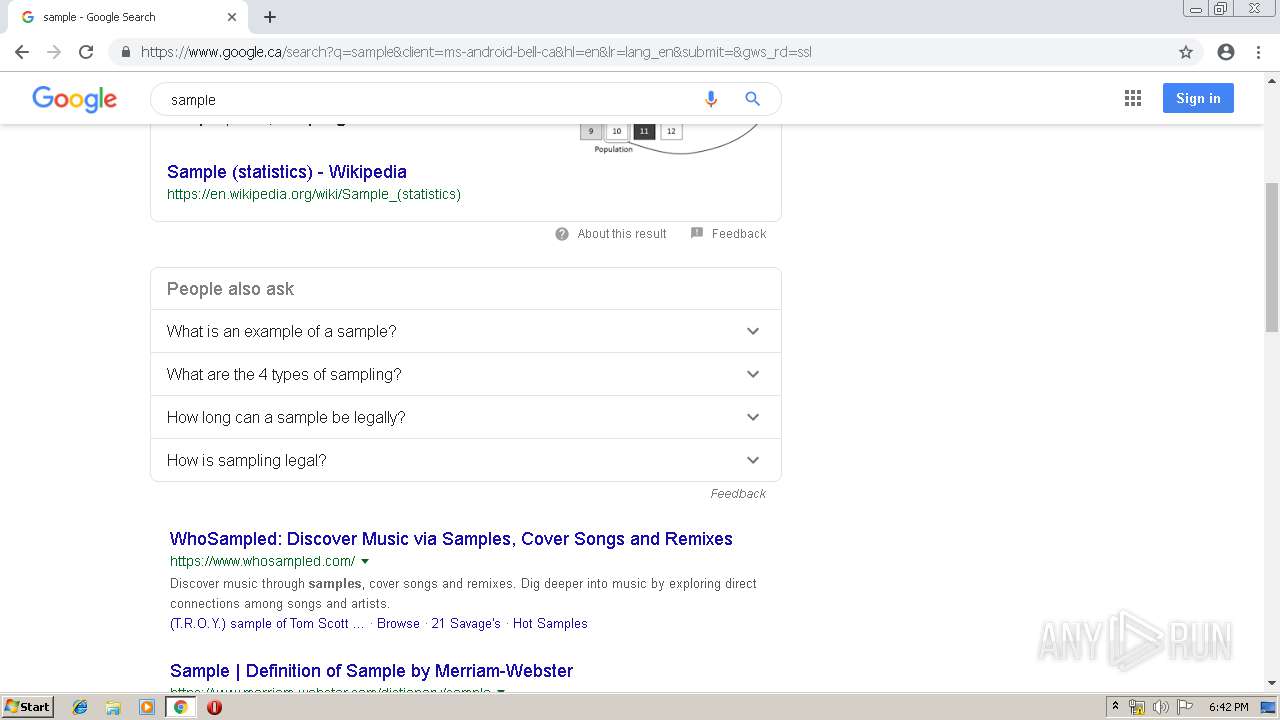
Task: Open the WhoSampled: Discover Music result
Action: click(451, 539)
